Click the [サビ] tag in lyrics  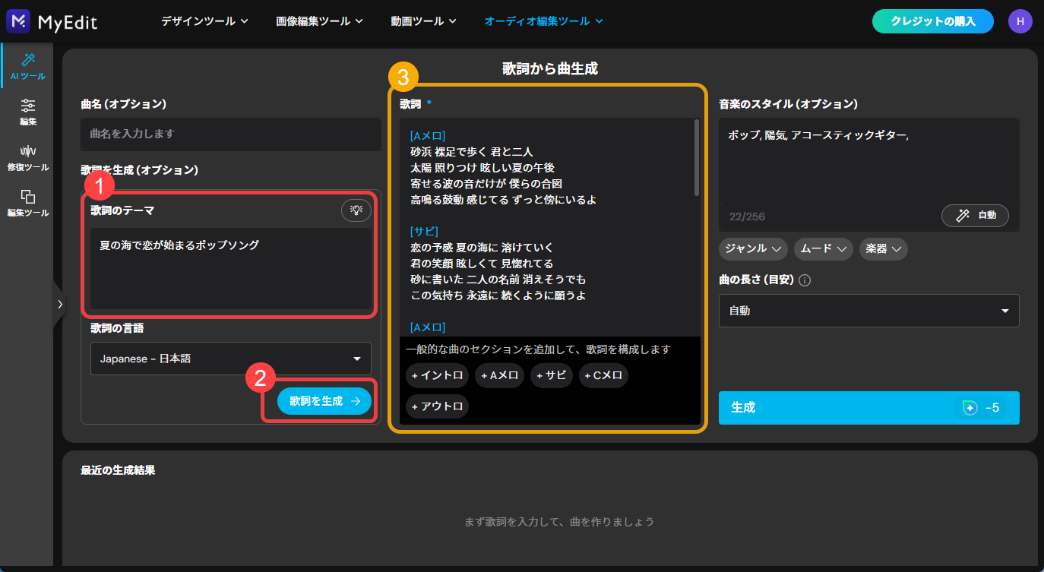(424, 232)
